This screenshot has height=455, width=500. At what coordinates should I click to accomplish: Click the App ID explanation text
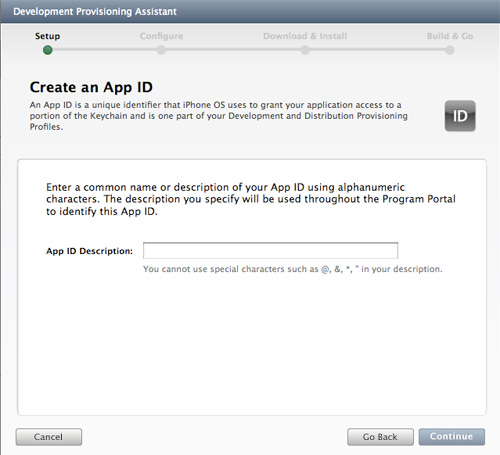219,116
